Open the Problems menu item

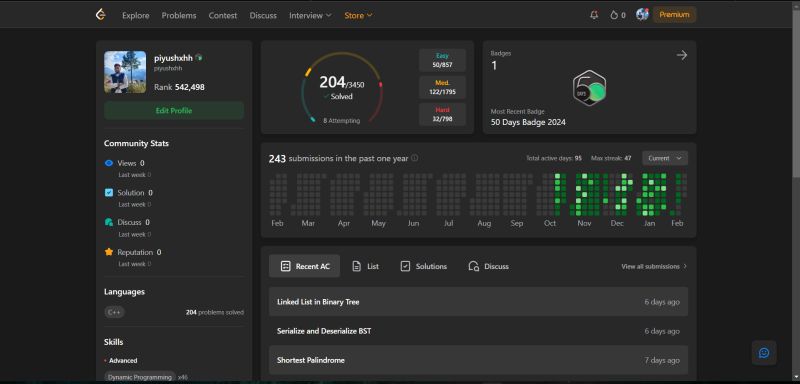(179, 15)
